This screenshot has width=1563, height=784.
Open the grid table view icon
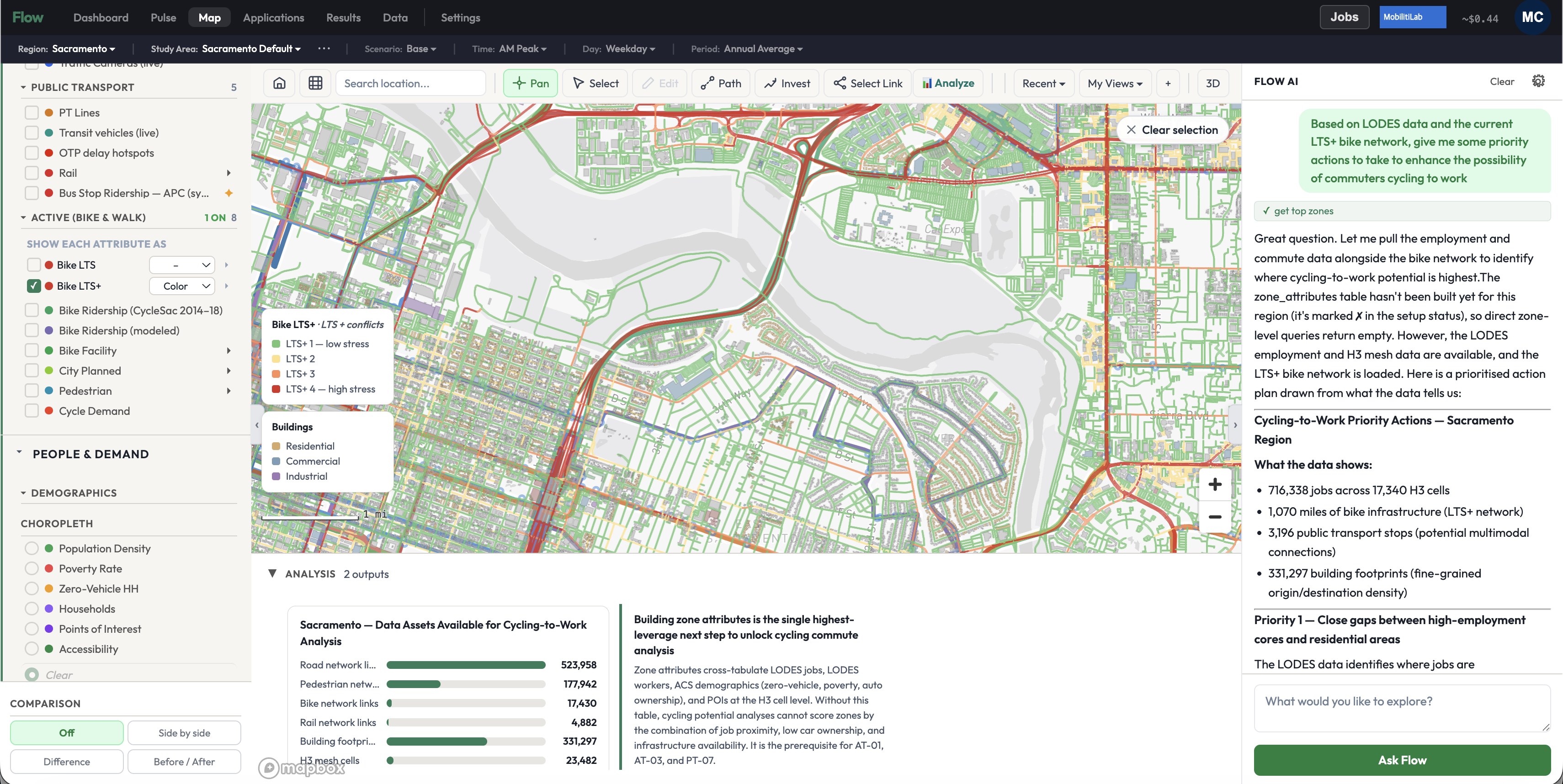pos(315,83)
